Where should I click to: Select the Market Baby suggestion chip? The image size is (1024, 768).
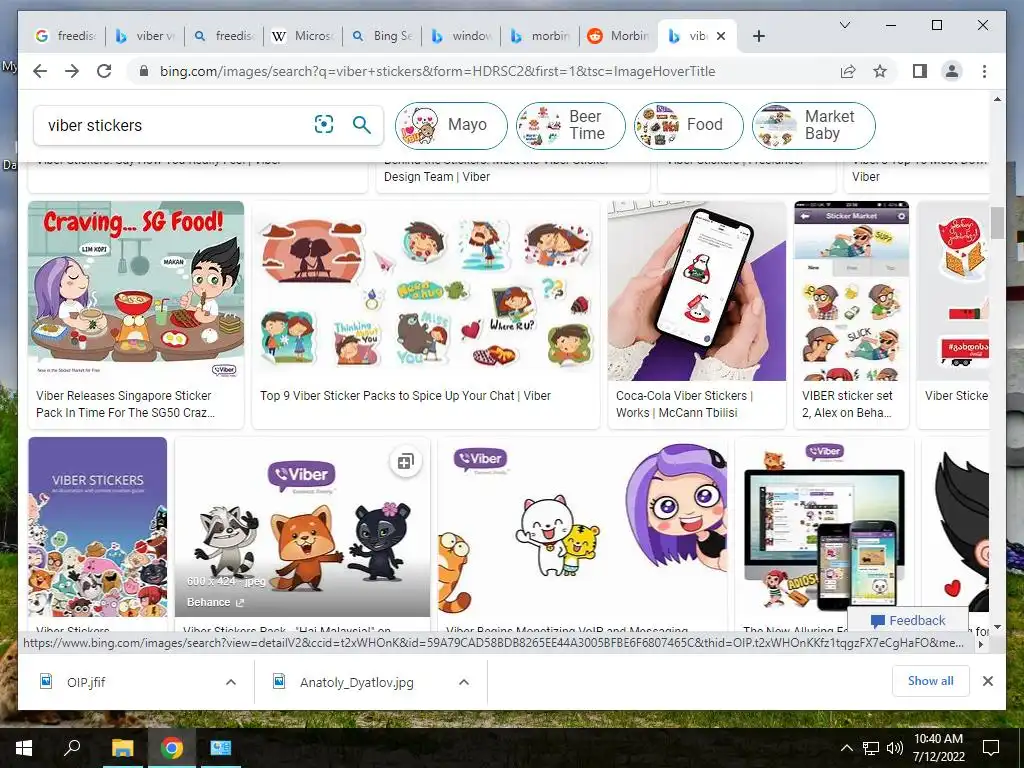(x=814, y=125)
